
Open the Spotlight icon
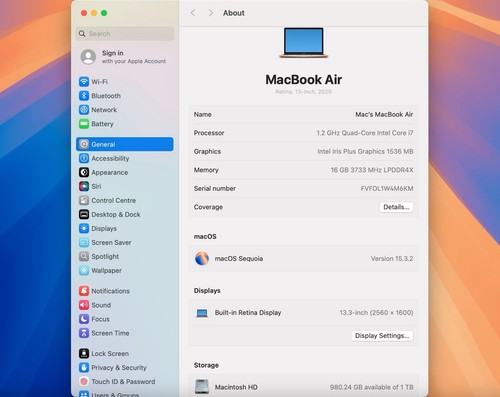(x=84, y=256)
